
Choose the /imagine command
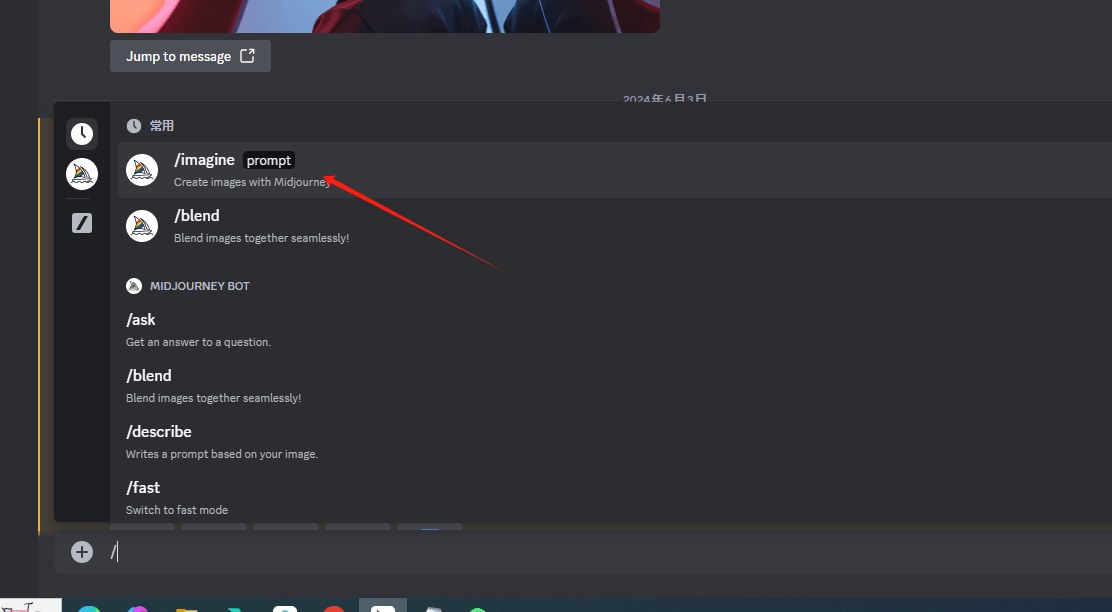click(x=614, y=170)
